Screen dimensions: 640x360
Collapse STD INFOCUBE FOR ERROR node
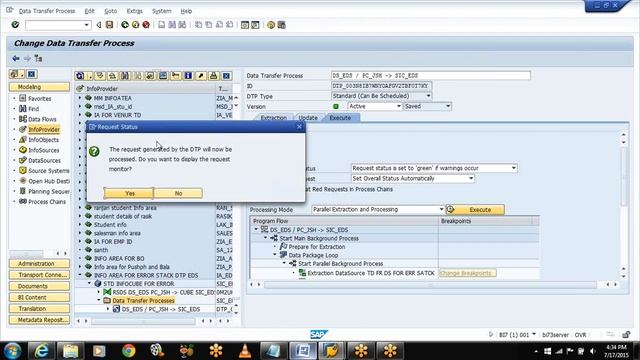89,283
